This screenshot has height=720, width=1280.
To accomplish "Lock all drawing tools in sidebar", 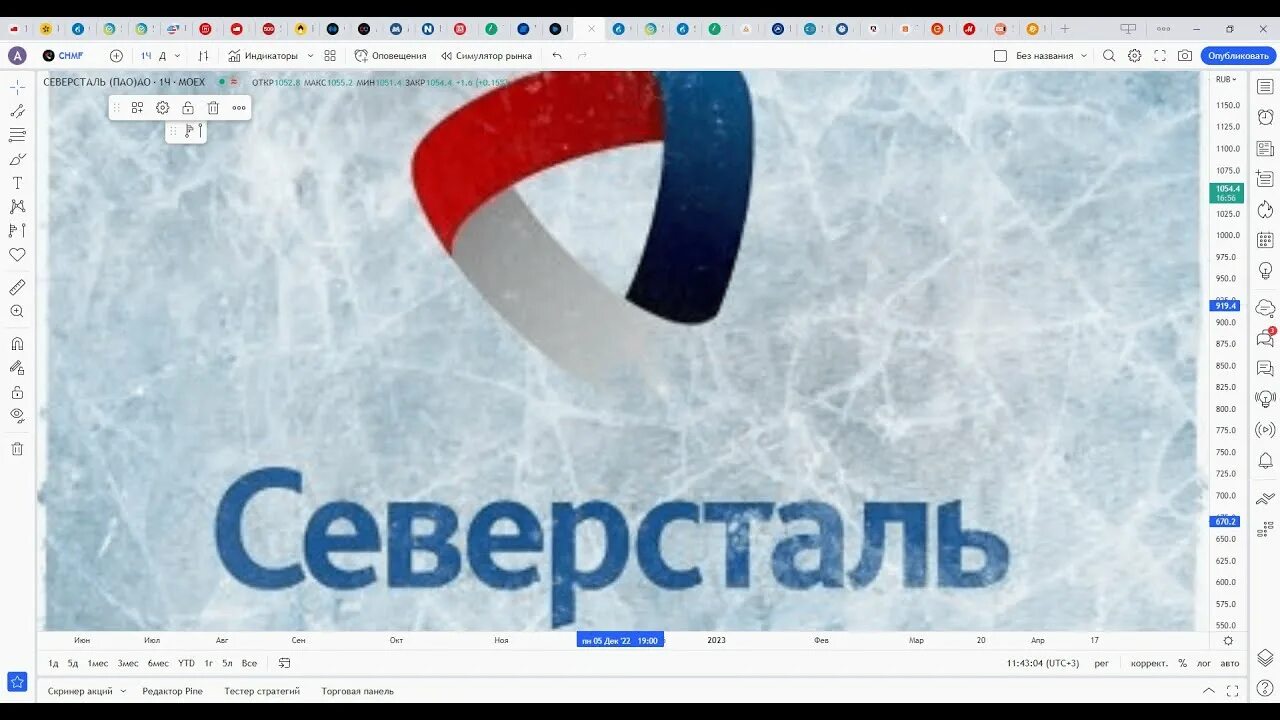I will tap(17, 392).
